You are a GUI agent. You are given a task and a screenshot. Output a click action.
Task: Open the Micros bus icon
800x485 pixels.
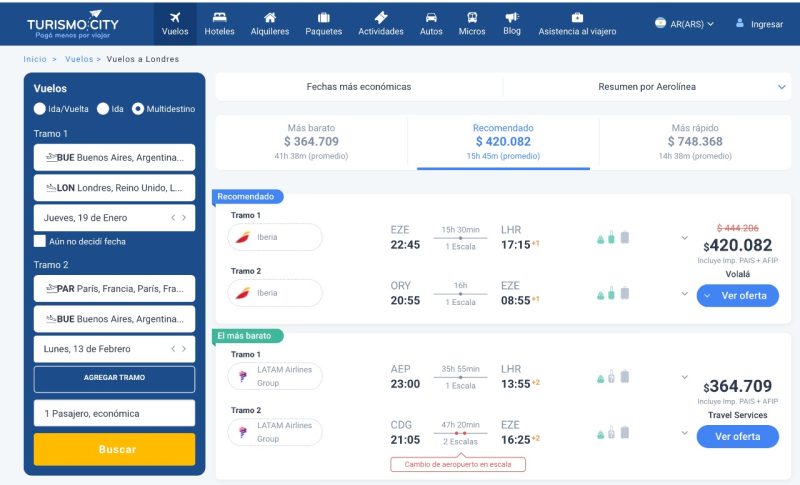coord(471,18)
